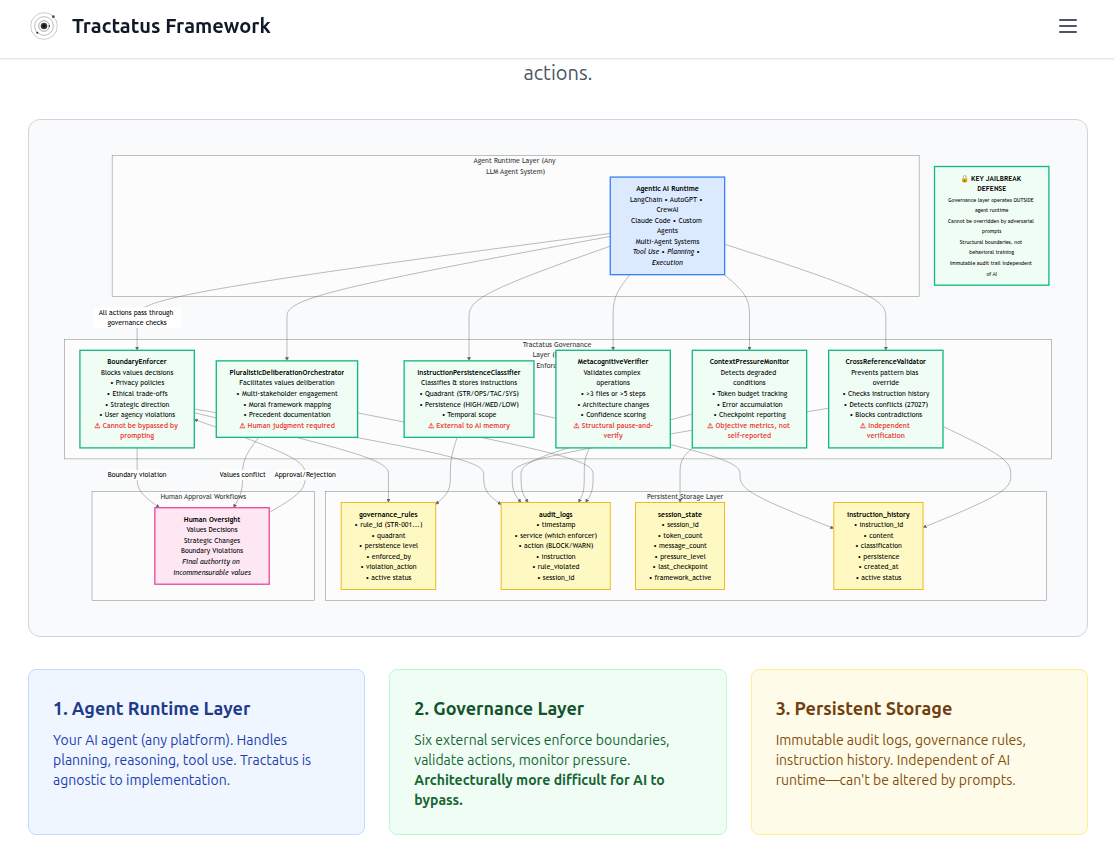Click the Boundary violation edge label
This screenshot has height=866, width=1114.
click(x=138, y=475)
